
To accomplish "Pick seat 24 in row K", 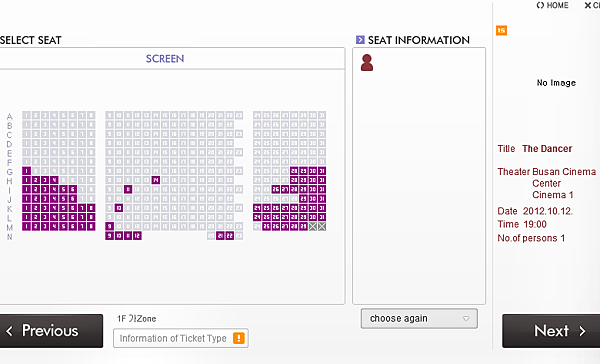I will tap(257, 208).
